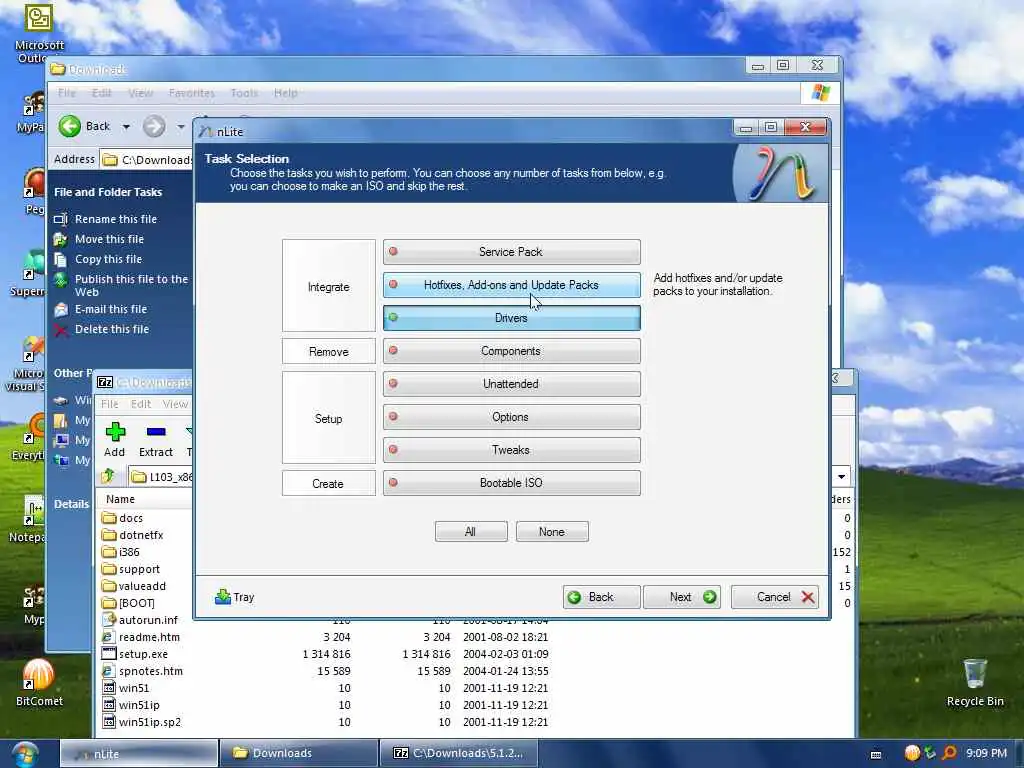Screen dimensions: 1024x768
Task: Select the Integrate group label
Action: 328,287
